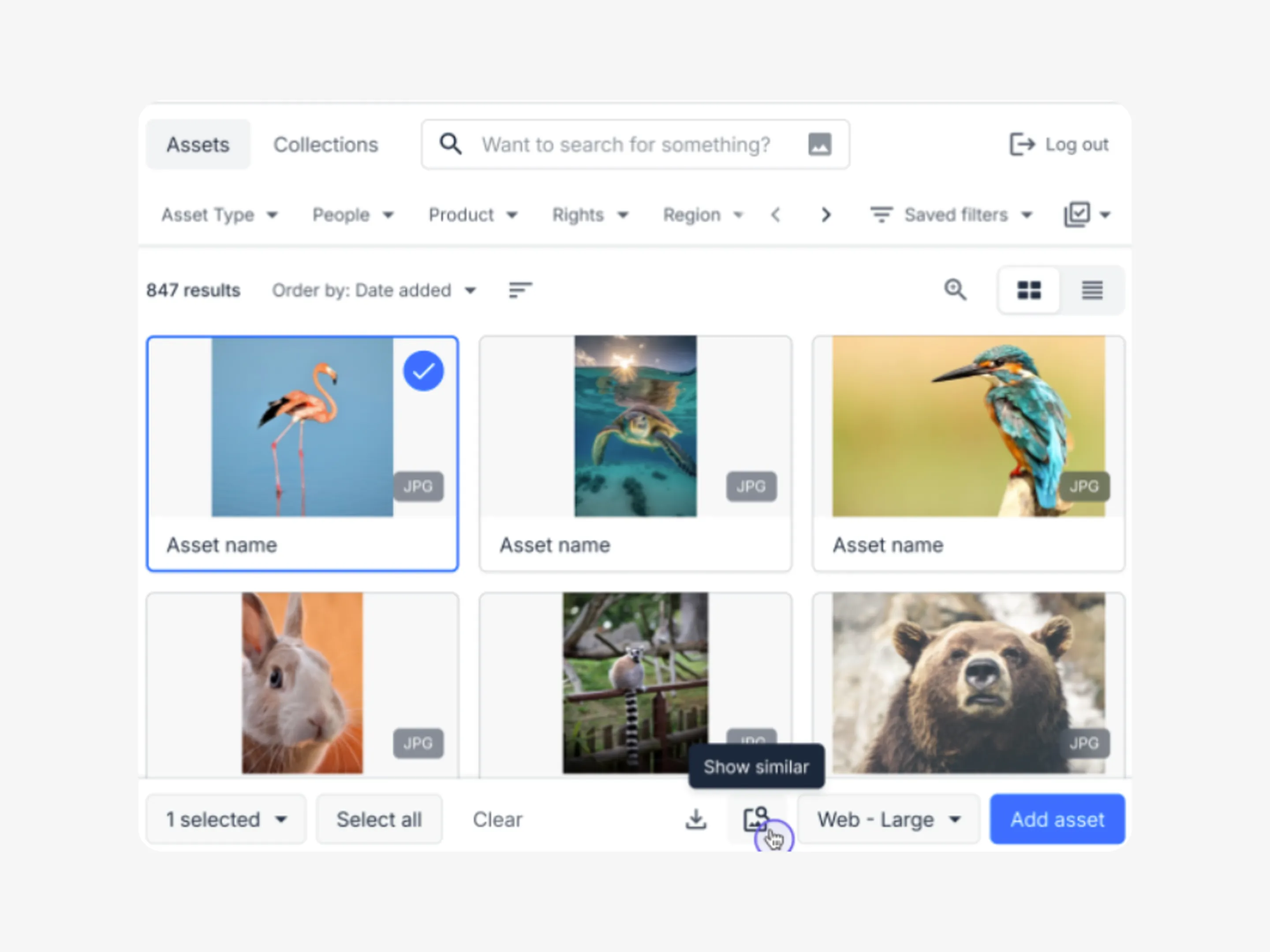Open the lemur image thumbnail
The height and width of the screenshot is (952, 1270).
635,683
